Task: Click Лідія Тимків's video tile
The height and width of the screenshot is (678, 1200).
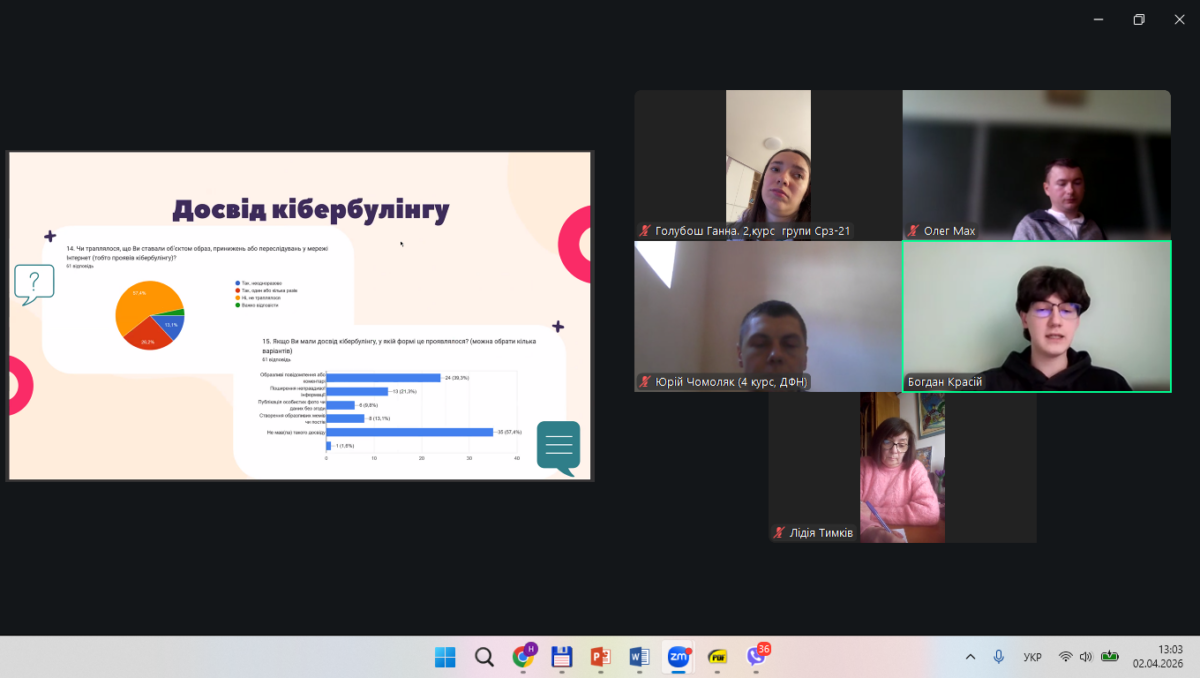Action: pyautogui.click(x=902, y=466)
